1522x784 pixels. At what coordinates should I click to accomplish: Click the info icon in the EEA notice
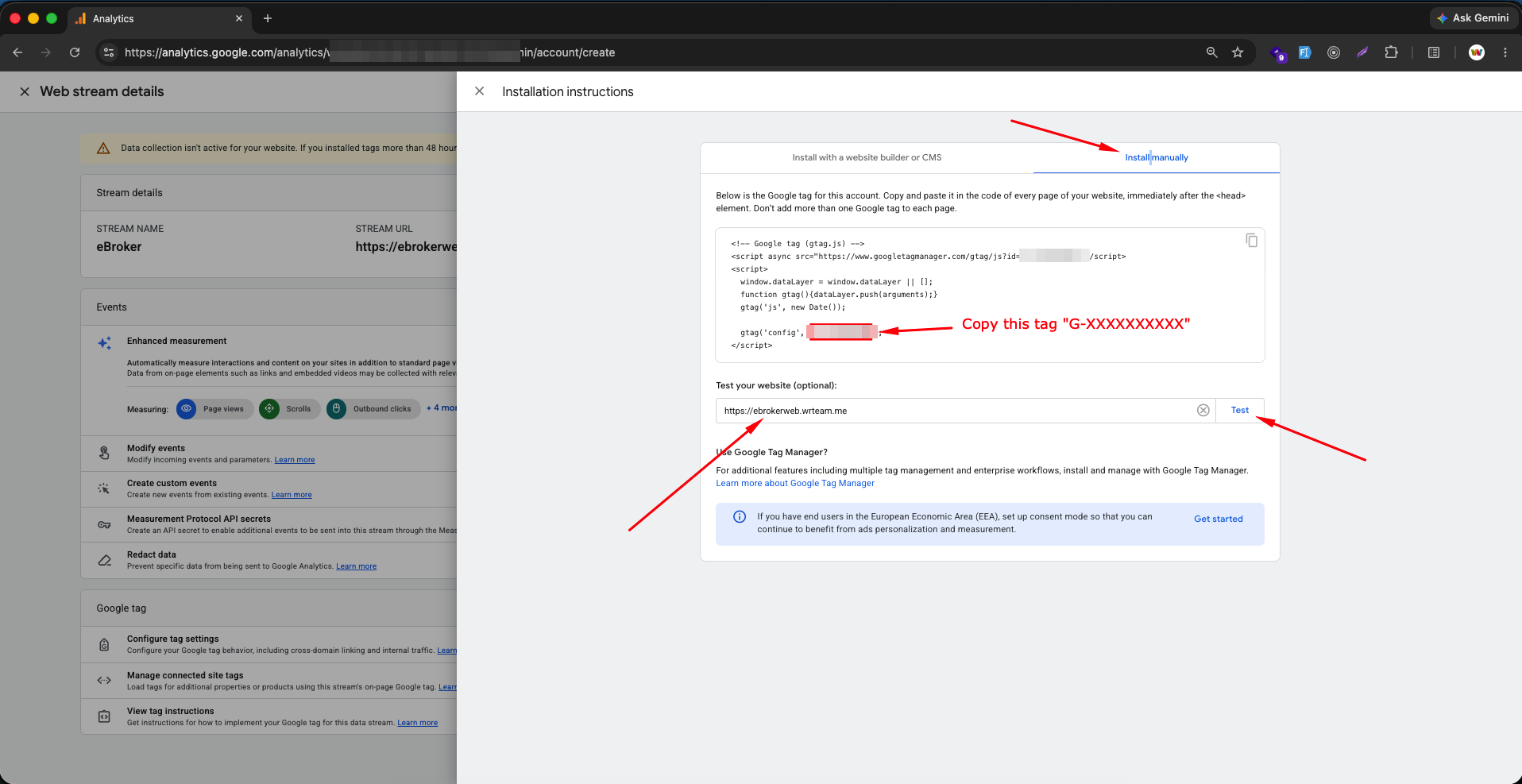pyautogui.click(x=740, y=517)
